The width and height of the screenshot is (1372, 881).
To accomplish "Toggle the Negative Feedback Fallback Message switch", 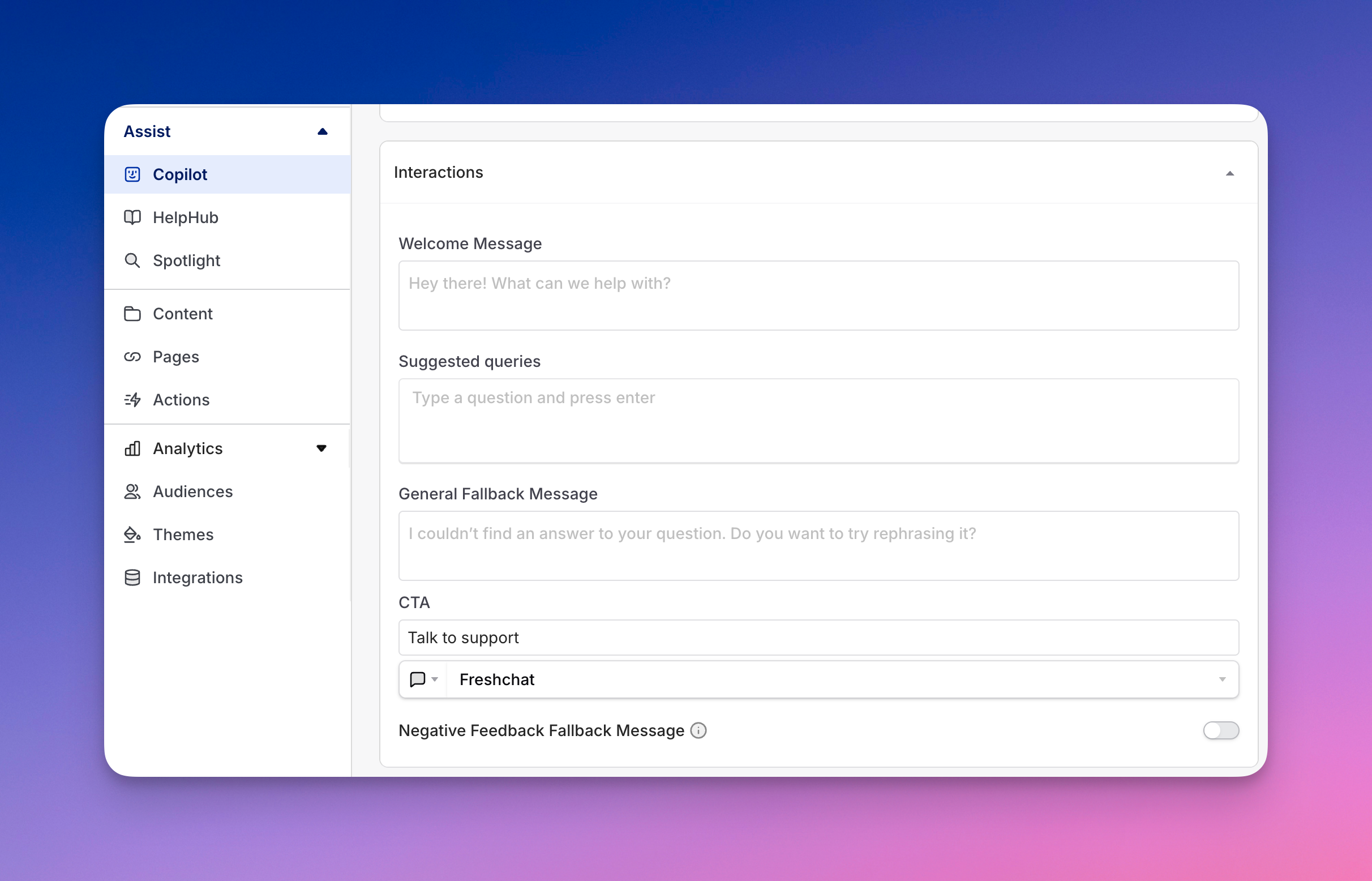I will click(x=1221, y=730).
